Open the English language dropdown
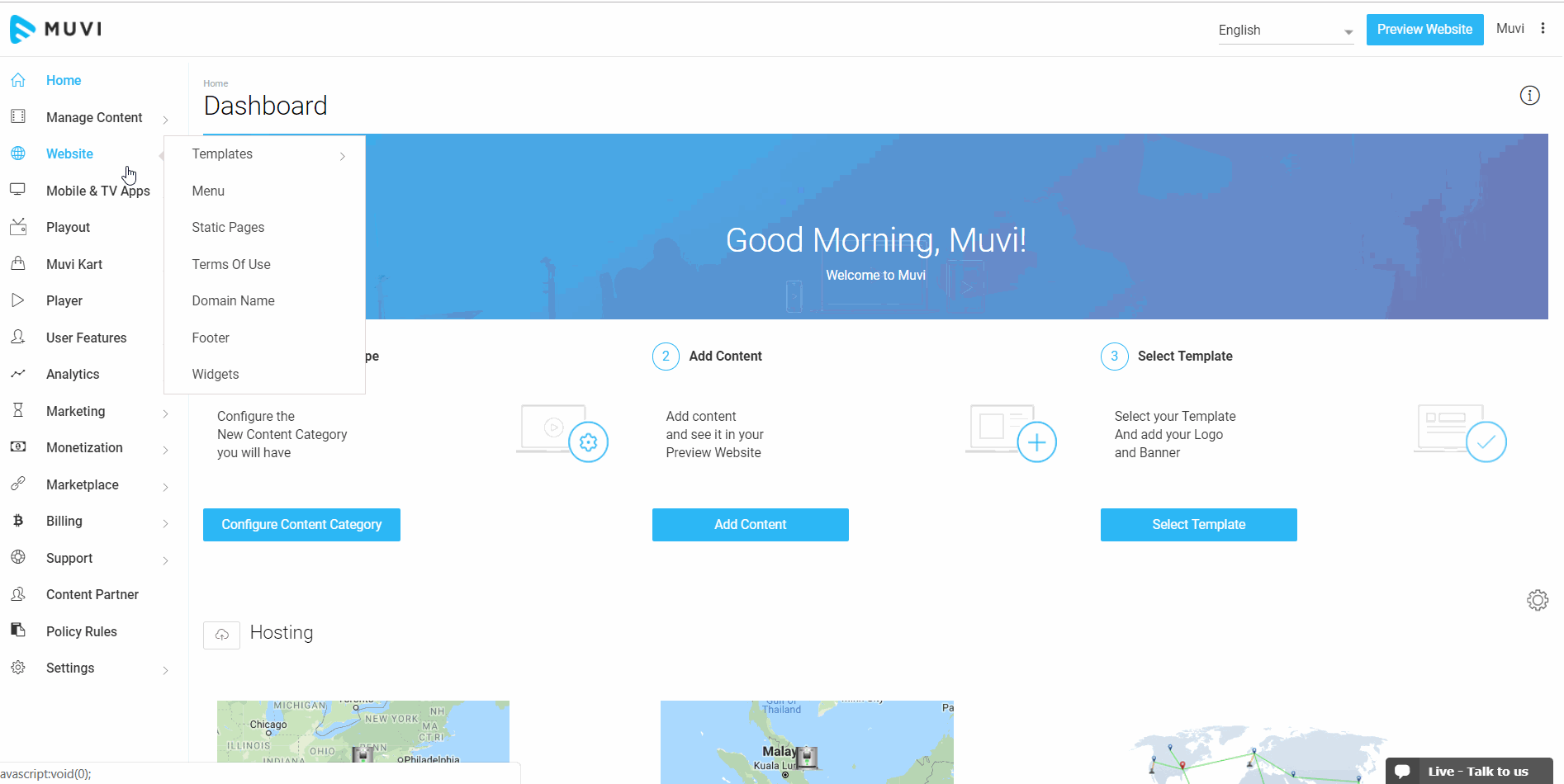Viewport: 1564px width, 784px height. (x=1285, y=31)
